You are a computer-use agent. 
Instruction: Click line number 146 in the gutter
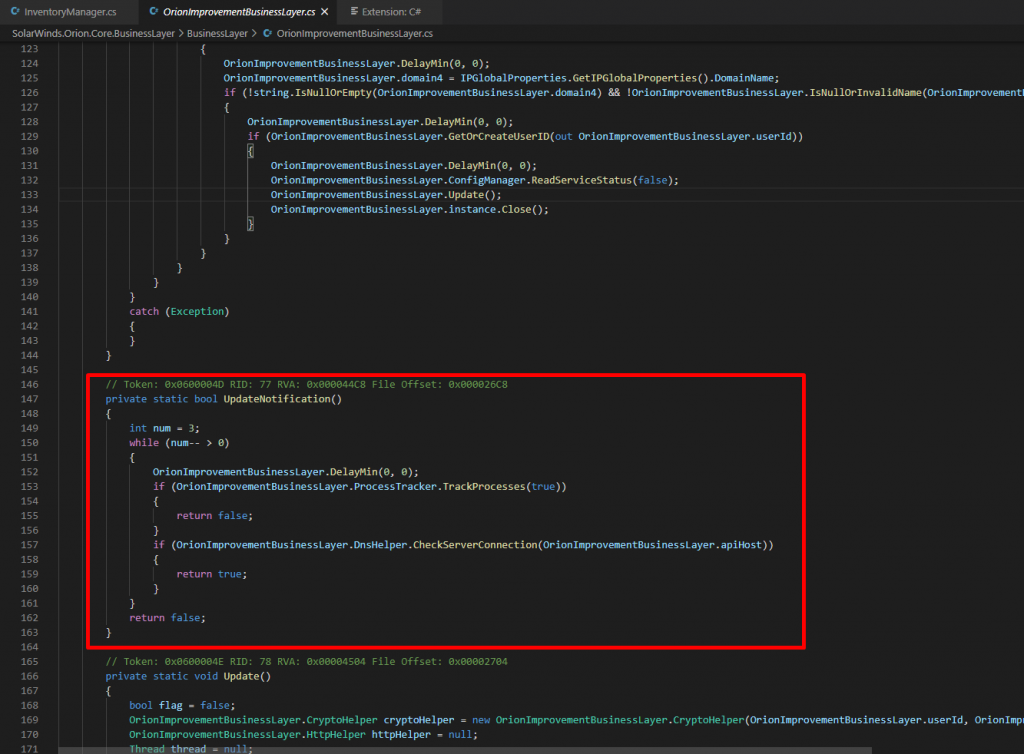(x=29, y=385)
